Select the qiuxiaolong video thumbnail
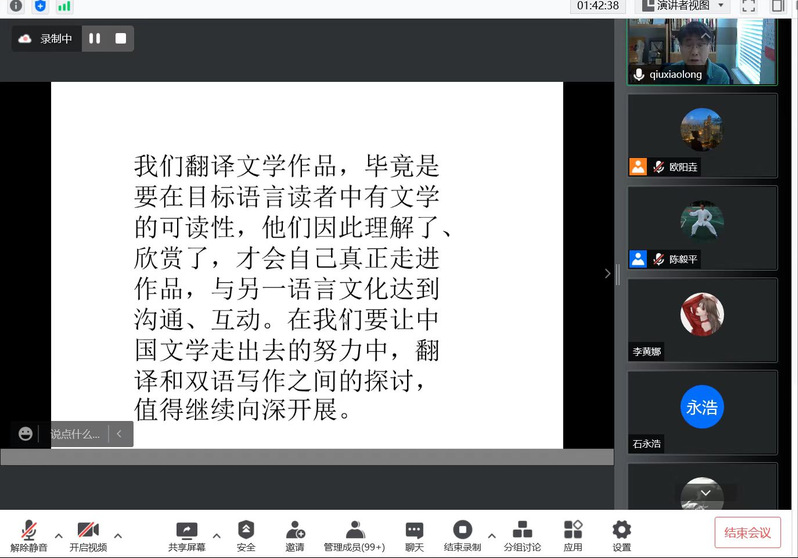The image size is (798, 558). (x=702, y=51)
